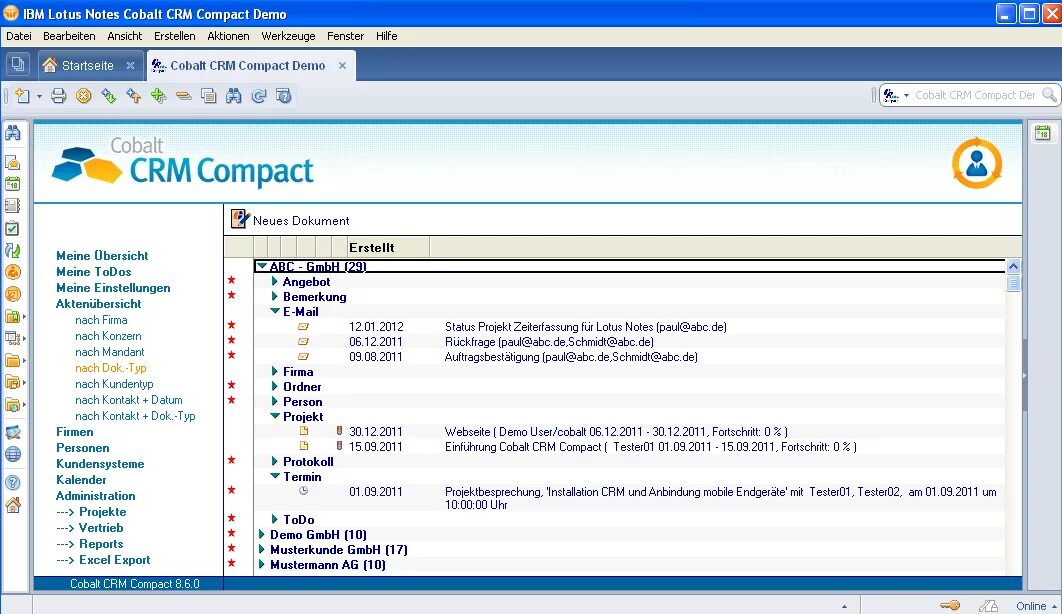Screen dimensions: 1062x614
Task: Click the binoculars Search icon in toolbar
Action: click(x=234, y=96)
